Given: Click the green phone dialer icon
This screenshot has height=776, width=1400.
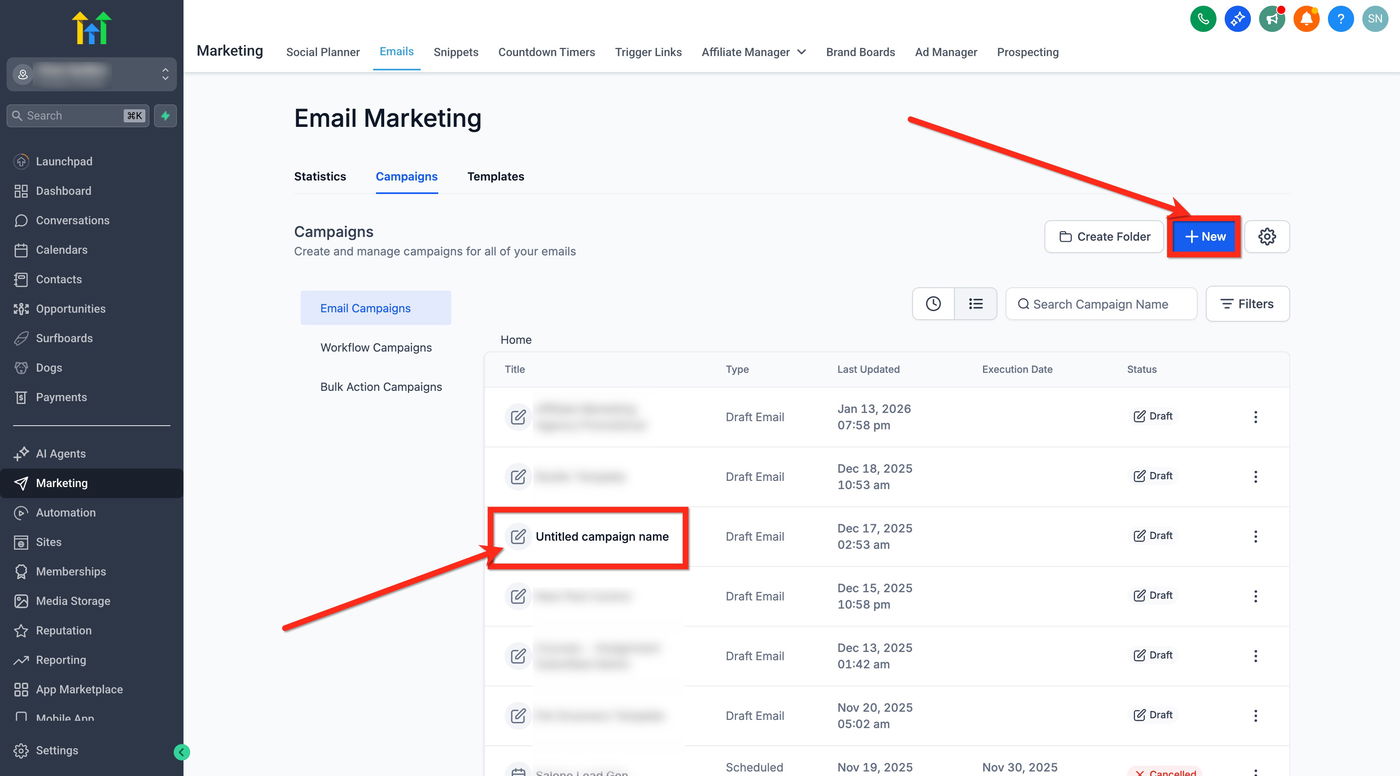Looking at the screenshot, I should point(1203,18).
